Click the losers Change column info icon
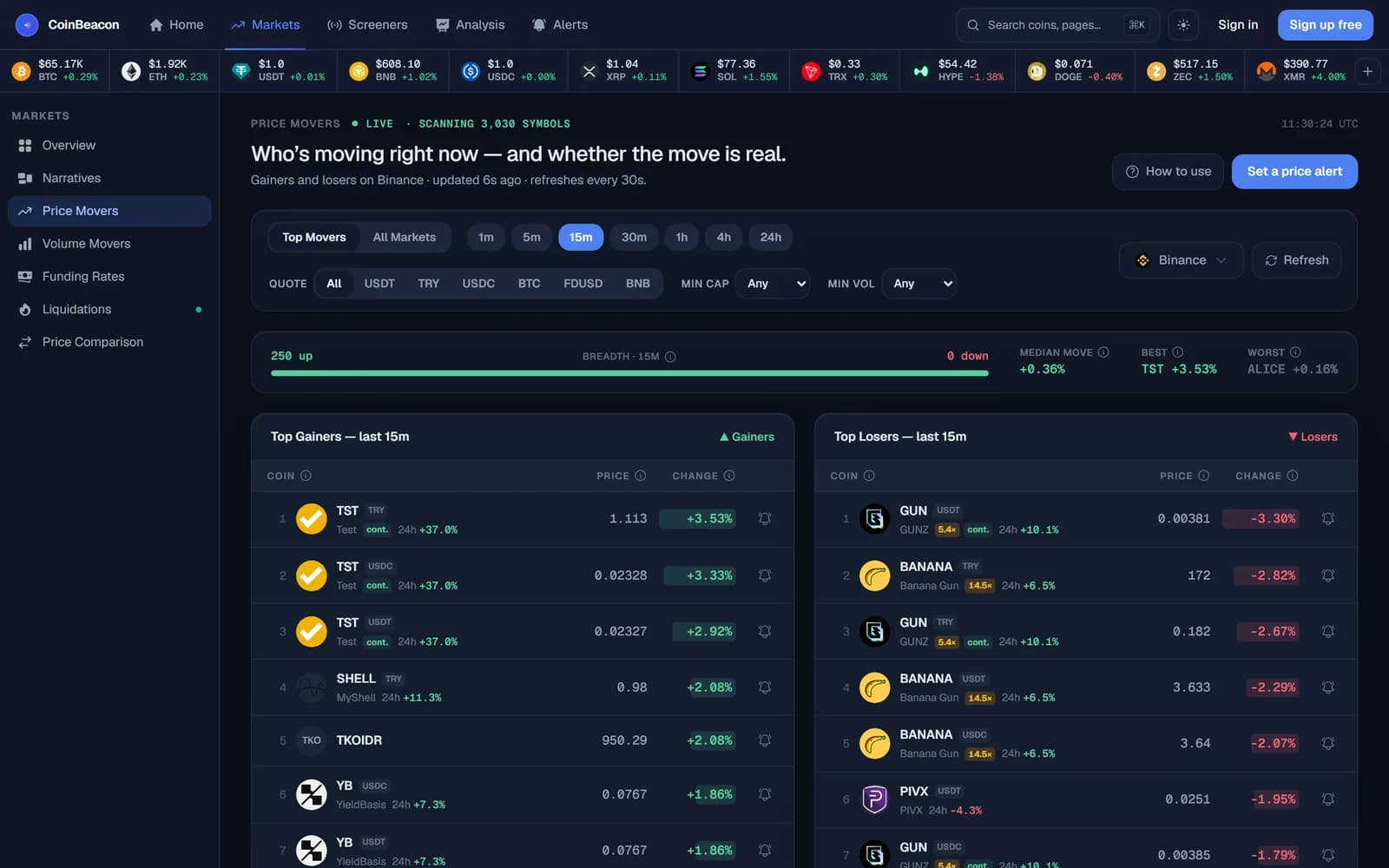This screenshot has width=1389, height=868. point(1293,476)
